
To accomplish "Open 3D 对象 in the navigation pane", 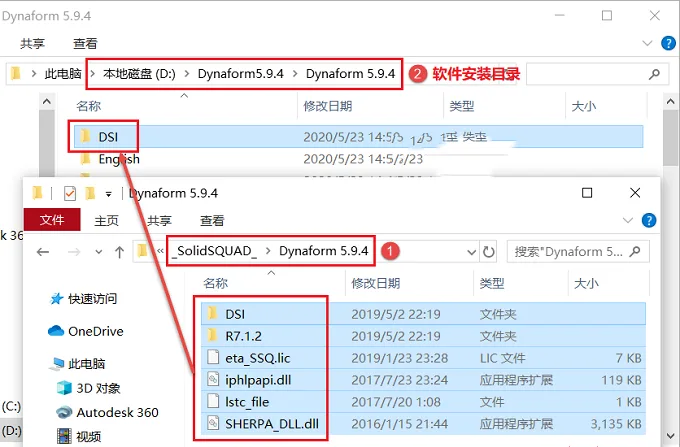I will 89,388.
